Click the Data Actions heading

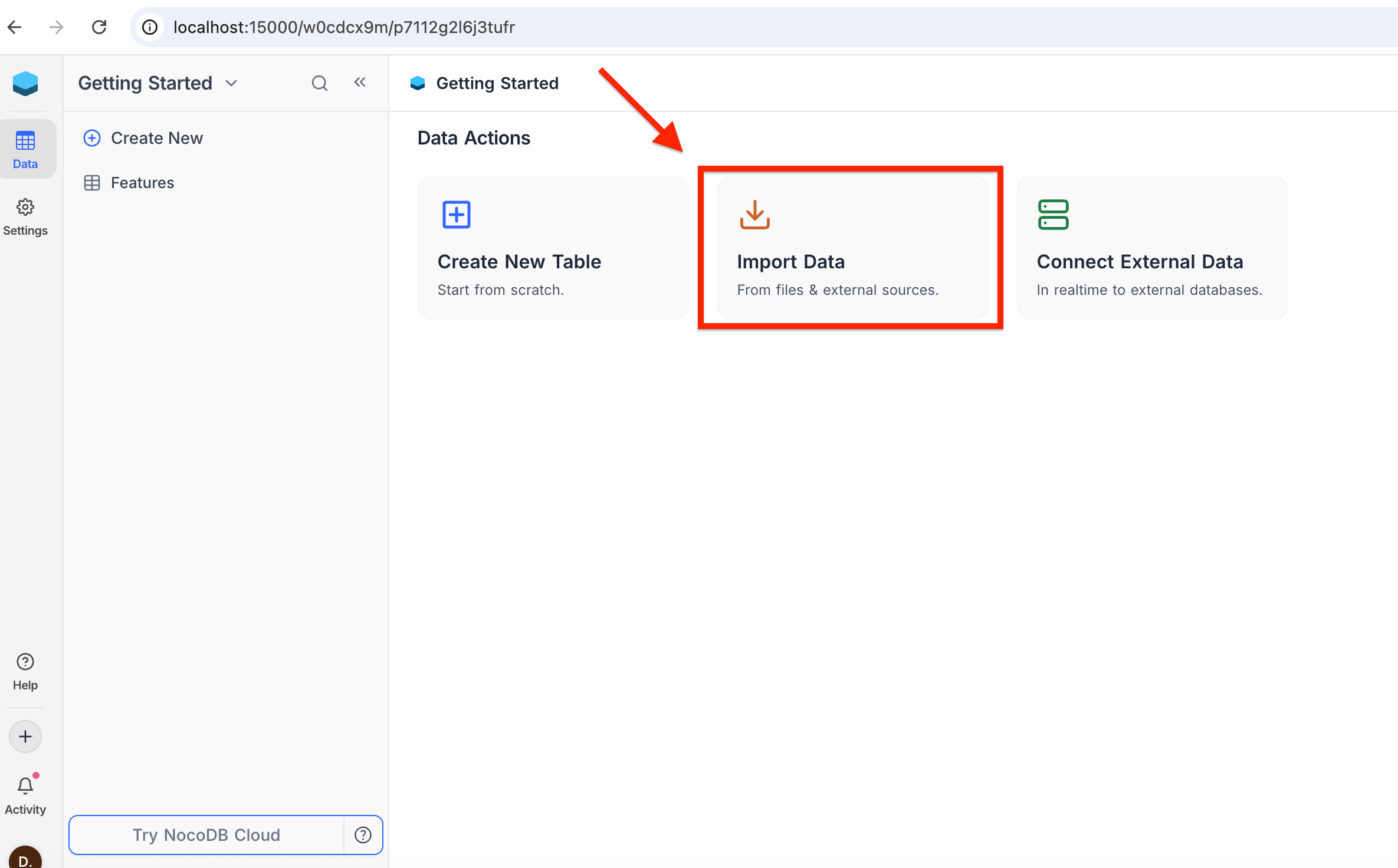tap(474, 138)
